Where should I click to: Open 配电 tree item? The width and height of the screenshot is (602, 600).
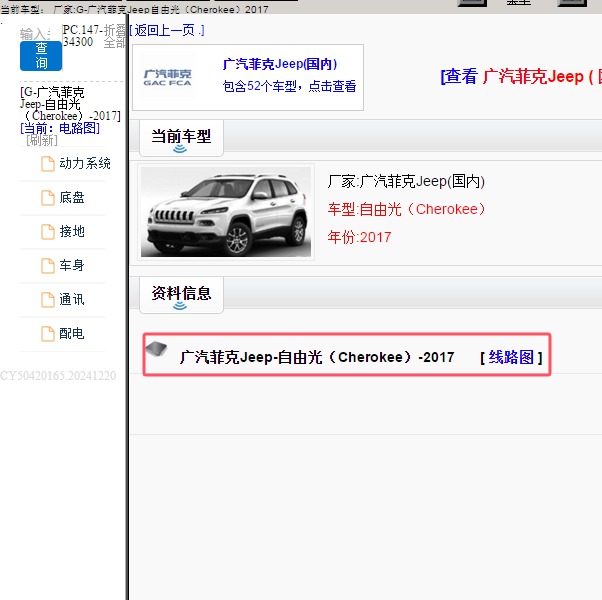pos(72,333)
